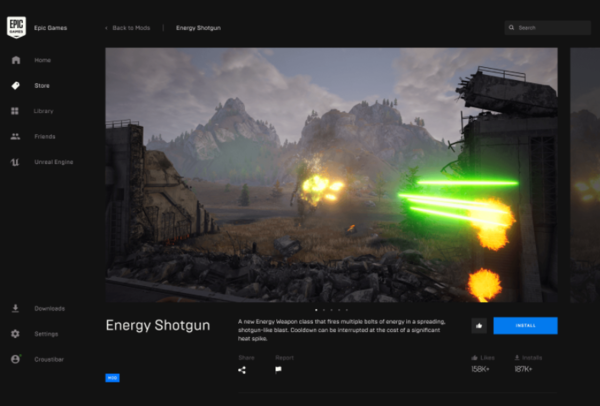600x406 pixels.
Task: Click in the Search field
Action: [x=548, y=28]
